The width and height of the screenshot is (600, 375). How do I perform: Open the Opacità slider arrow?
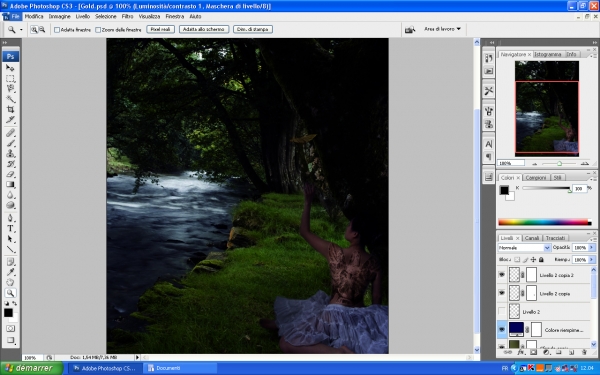[592, 248]
